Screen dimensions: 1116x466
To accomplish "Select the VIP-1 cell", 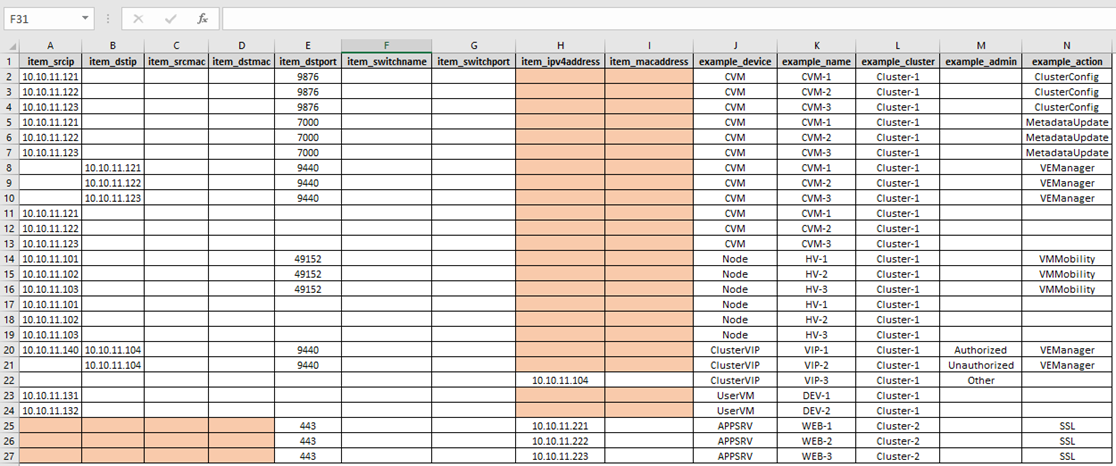I will (x=816, y=350).
